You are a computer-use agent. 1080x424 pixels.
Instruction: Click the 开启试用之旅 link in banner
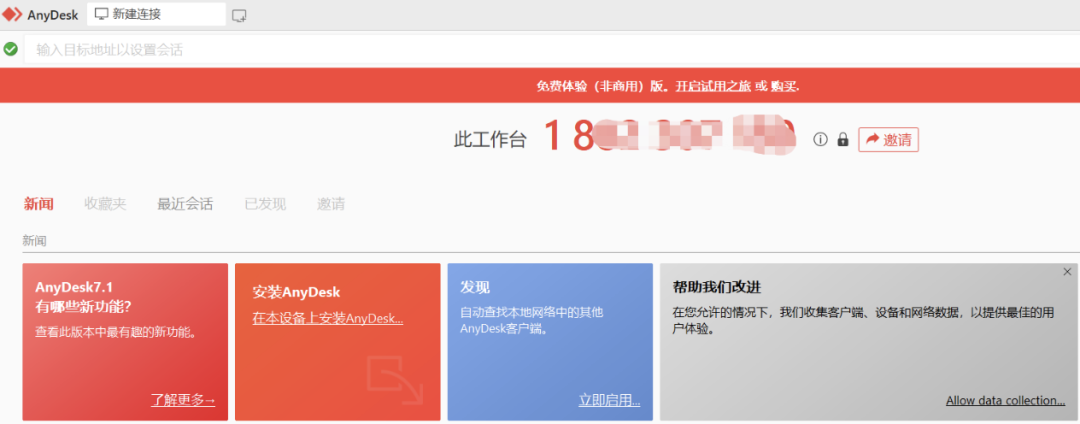point(714,87)
